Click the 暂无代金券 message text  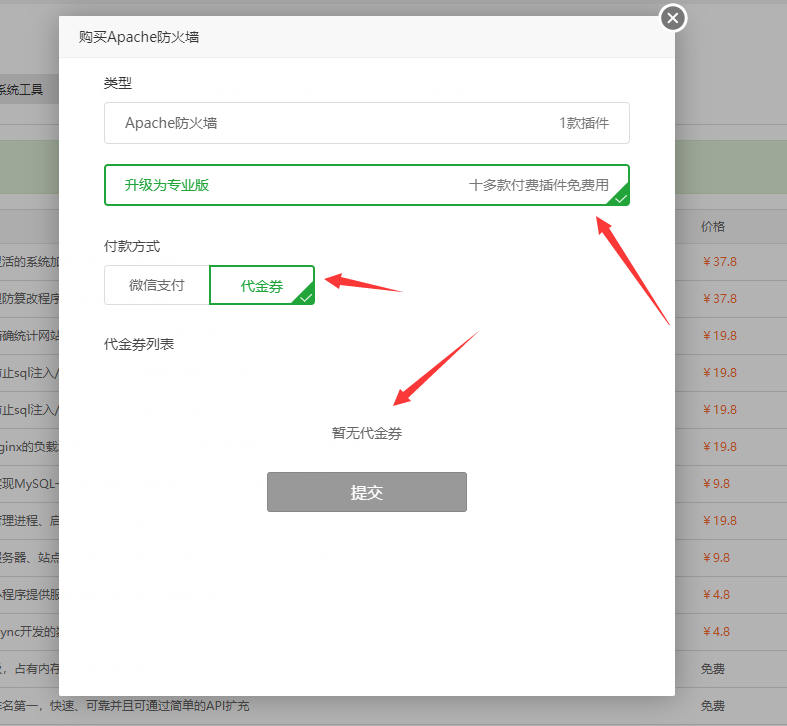367,433
